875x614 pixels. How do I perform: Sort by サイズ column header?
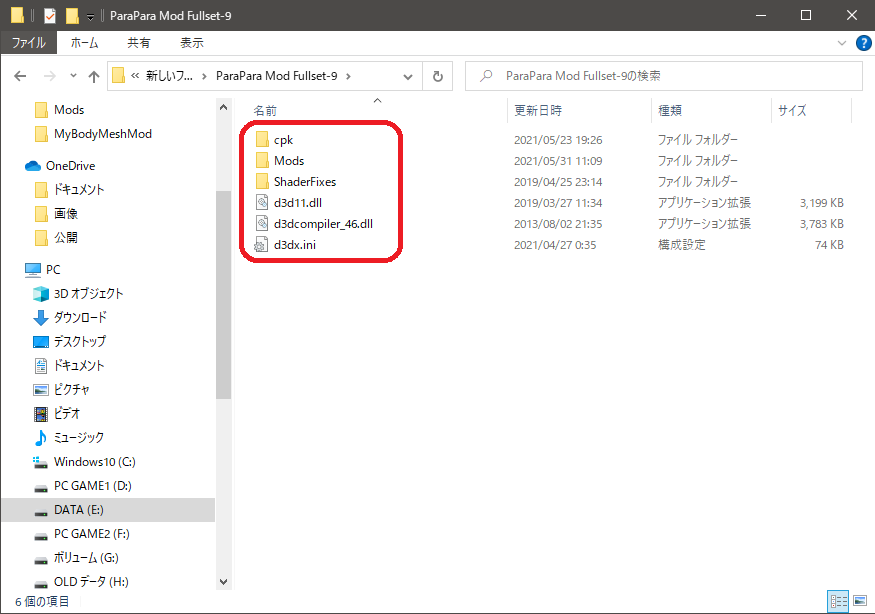(x=792, y=111)
